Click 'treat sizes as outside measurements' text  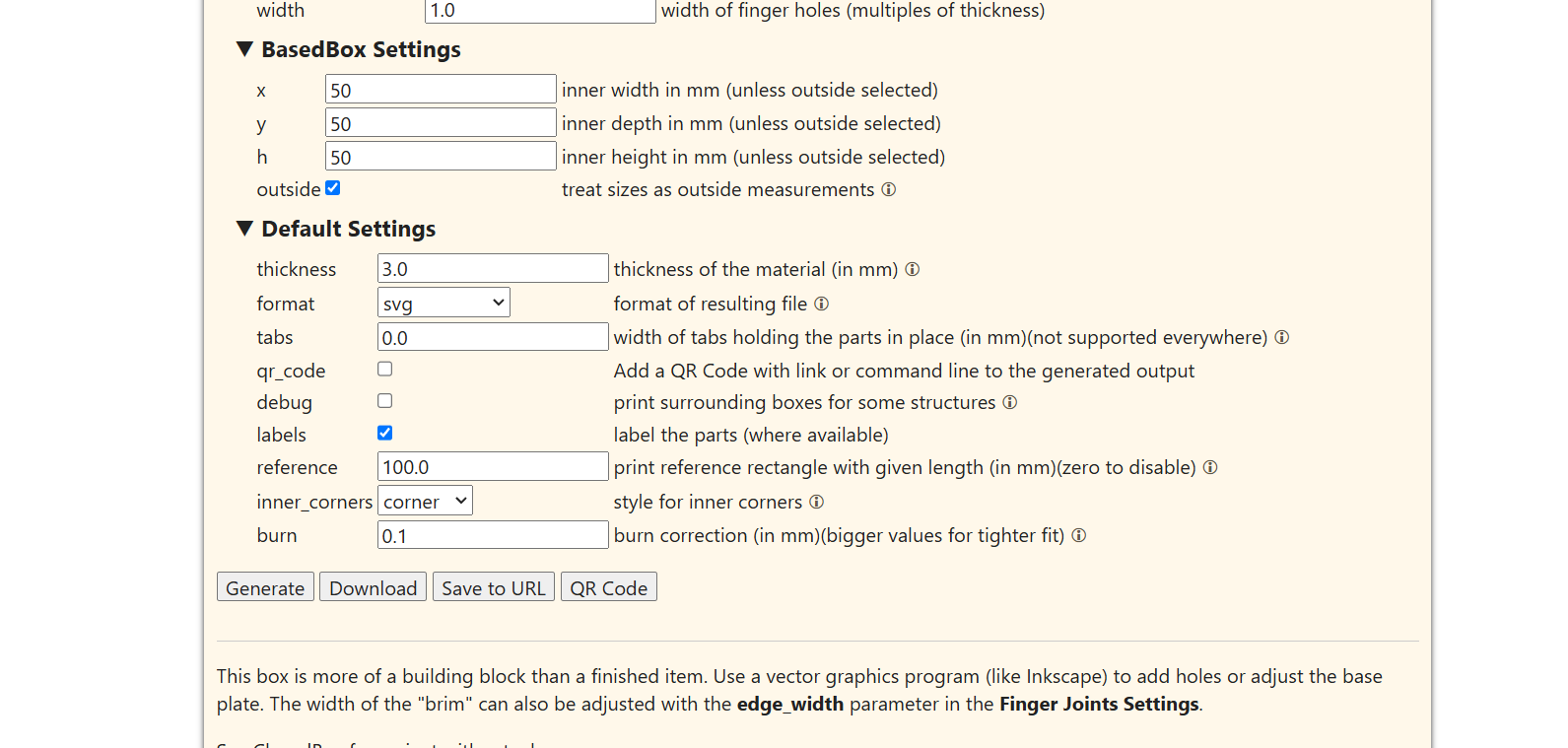[717, 189]
